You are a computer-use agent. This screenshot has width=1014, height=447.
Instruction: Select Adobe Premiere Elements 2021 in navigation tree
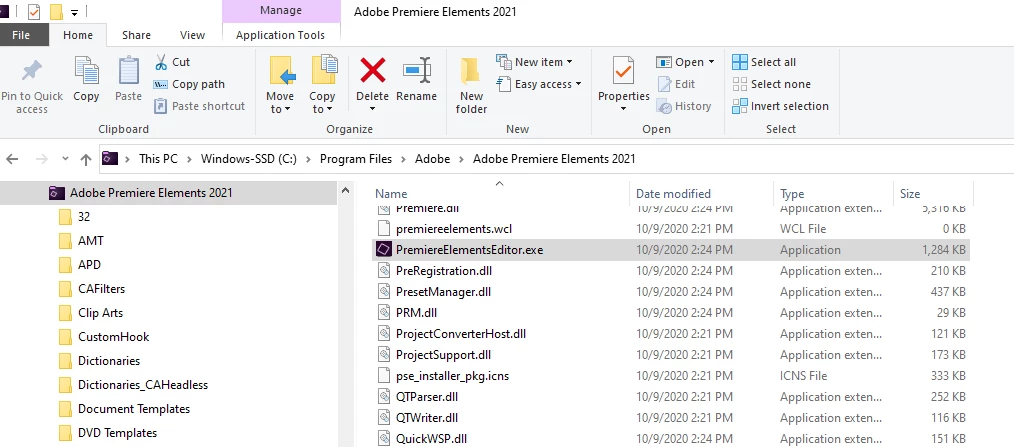[151, 193]
